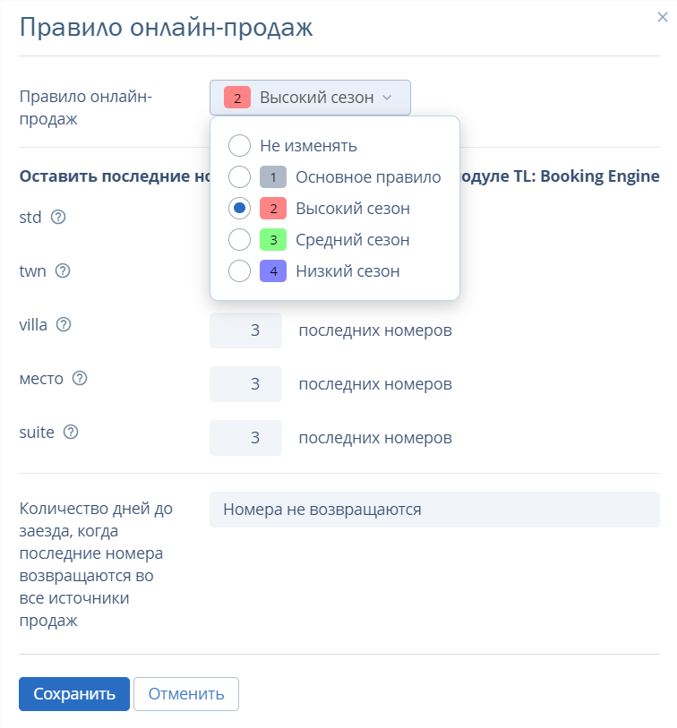Screen dimensions: 677x728
Task: Open help icon next to suite
Action: (x=71, y=432)
